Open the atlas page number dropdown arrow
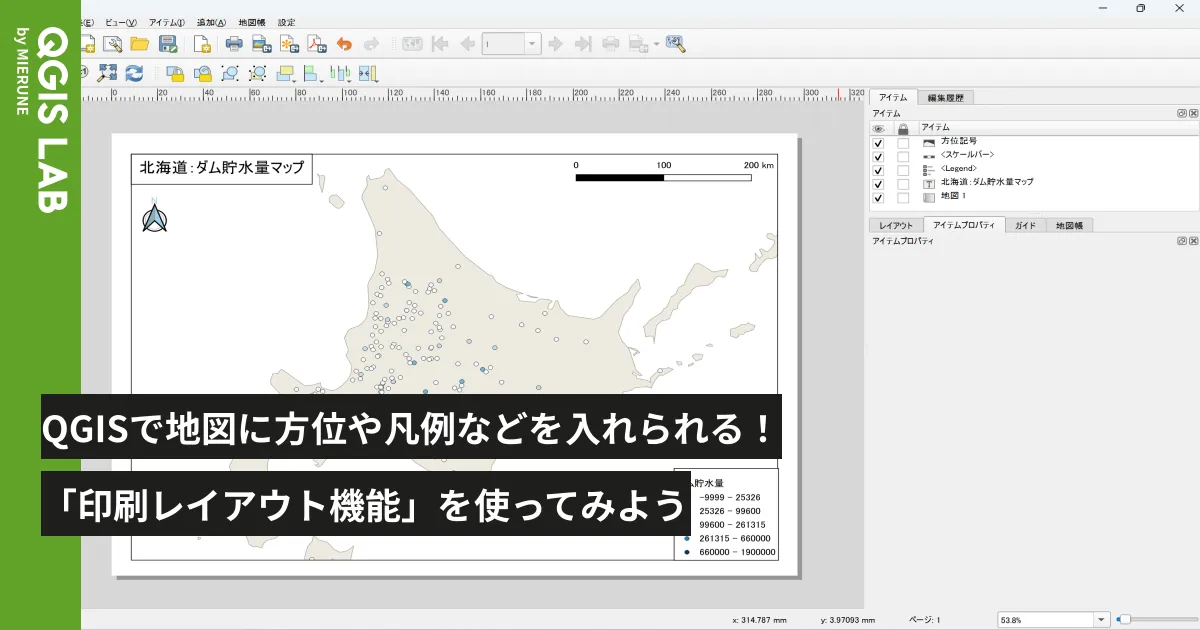 point(530,44)
